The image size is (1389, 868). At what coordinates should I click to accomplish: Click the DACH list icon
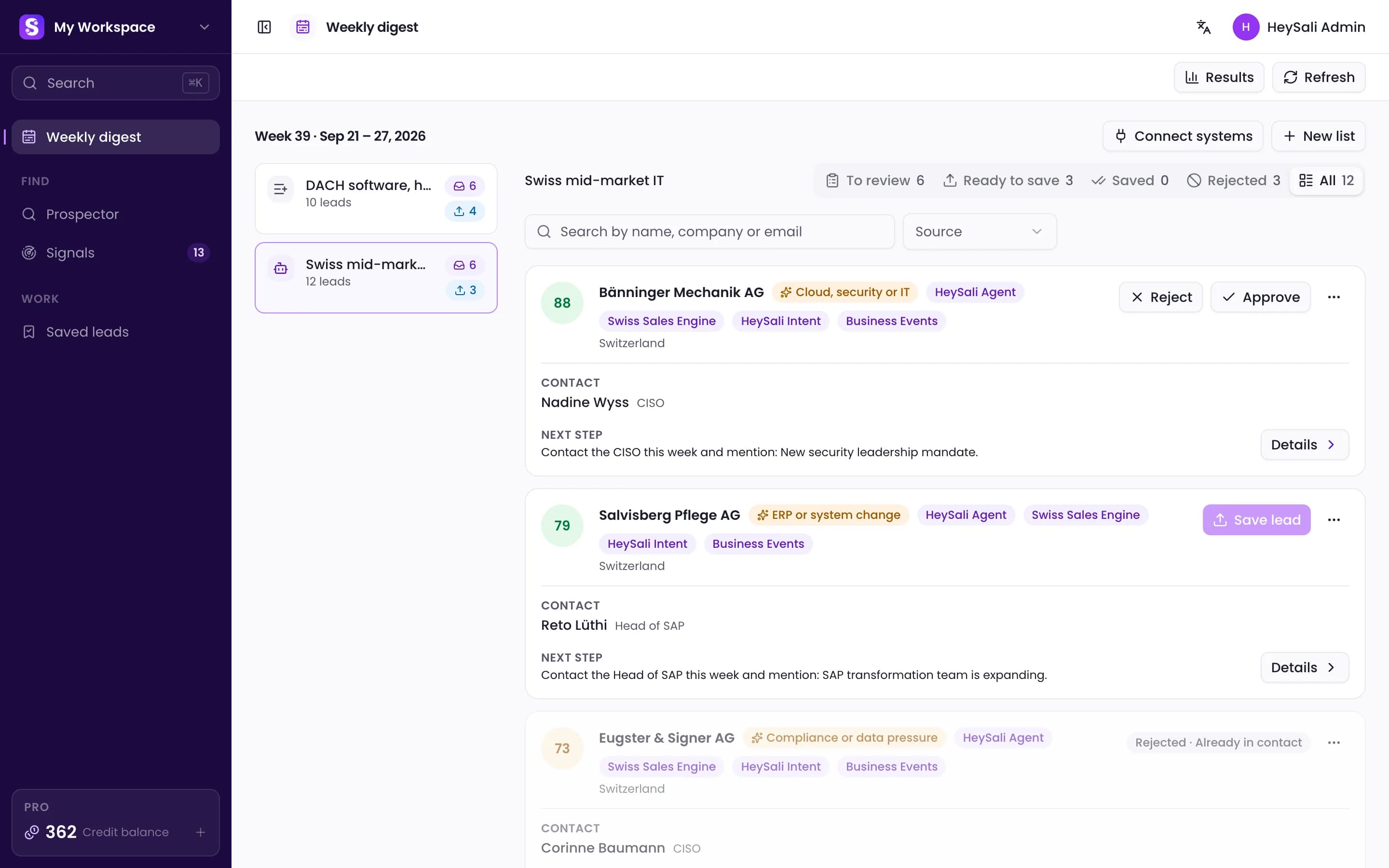tap(281, 189)
